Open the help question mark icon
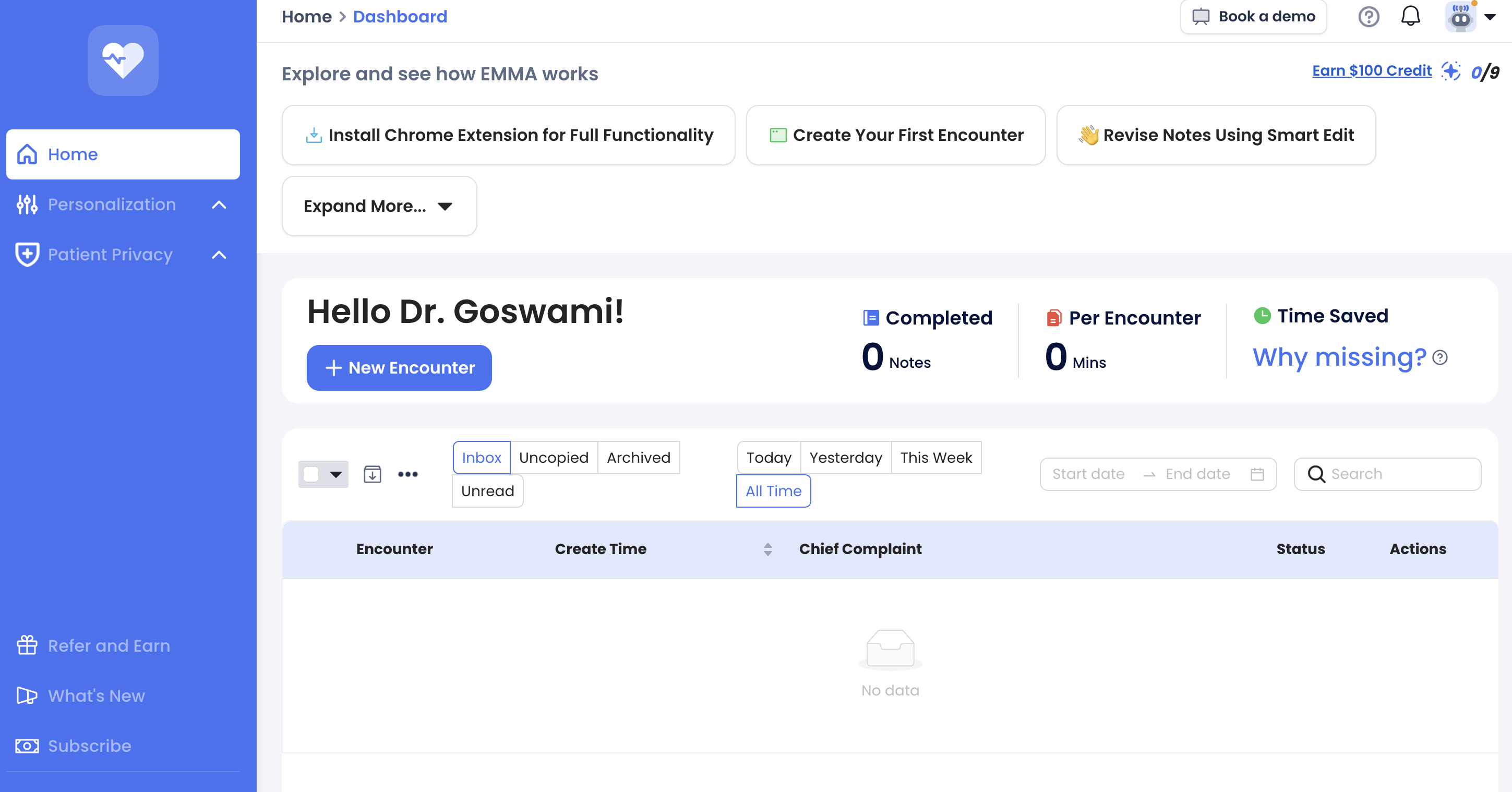This screenshot has width=1512, height=792. [1368, 17]
